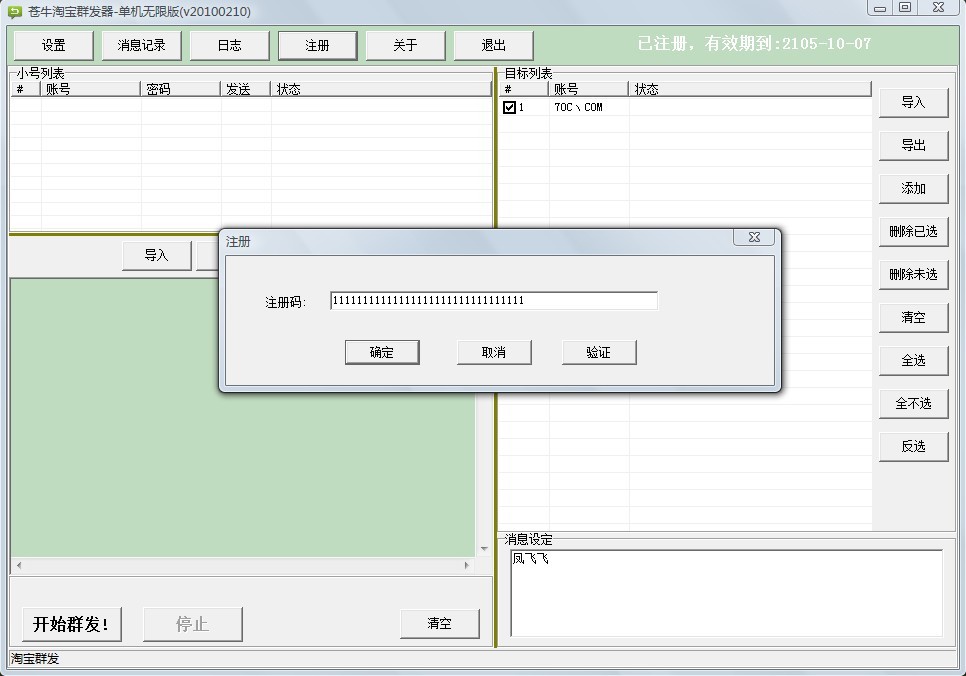This screenshot has height=676, width=966.
Task: Click the log vertical scrollbar down arrow
Action: click(484, 548)
